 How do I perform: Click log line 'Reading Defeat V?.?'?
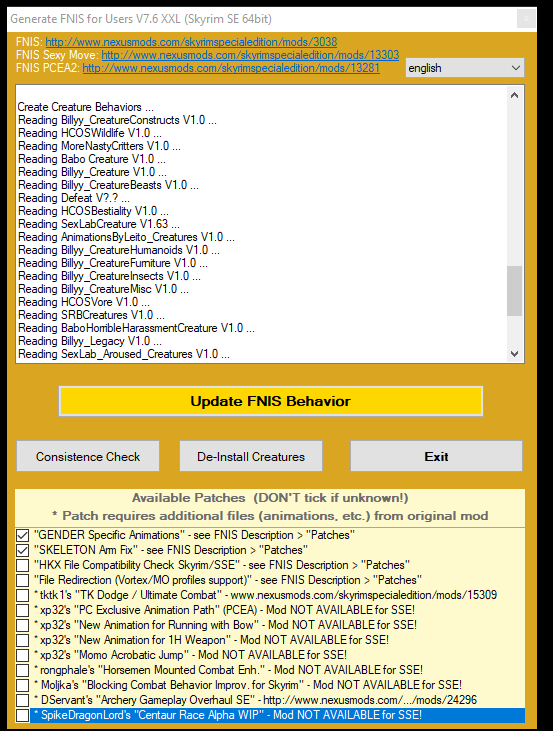click(74, 198)
